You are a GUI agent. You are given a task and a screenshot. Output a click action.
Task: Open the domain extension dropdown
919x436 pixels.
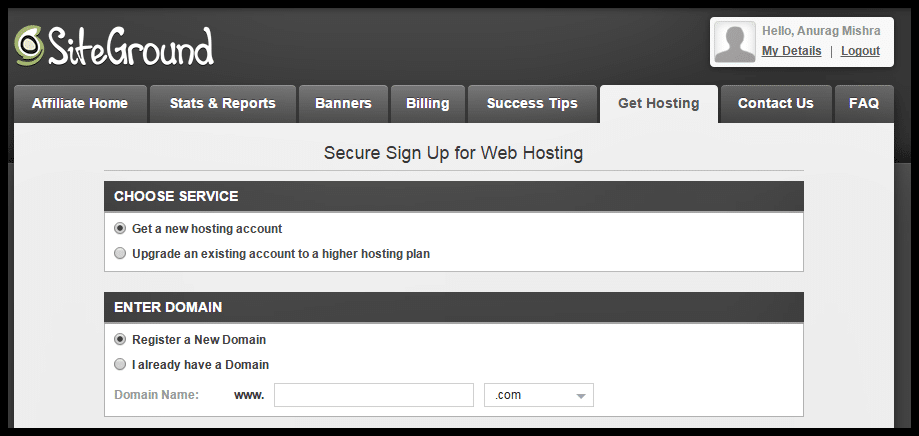click(x=539, y=395)
